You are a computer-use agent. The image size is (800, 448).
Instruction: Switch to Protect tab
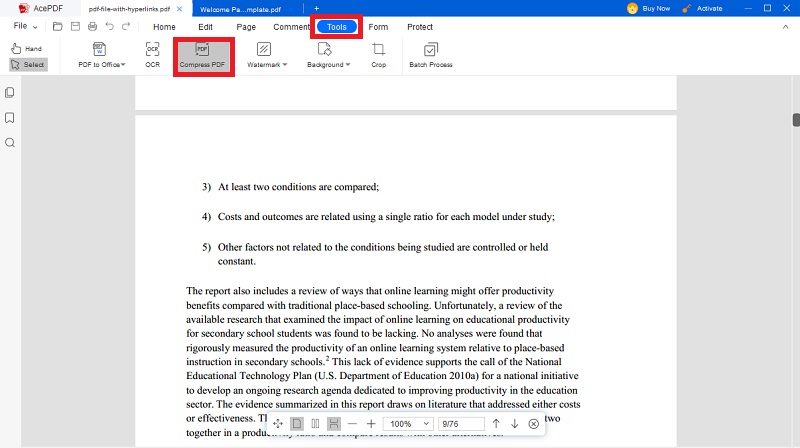(x=420, y=27)
